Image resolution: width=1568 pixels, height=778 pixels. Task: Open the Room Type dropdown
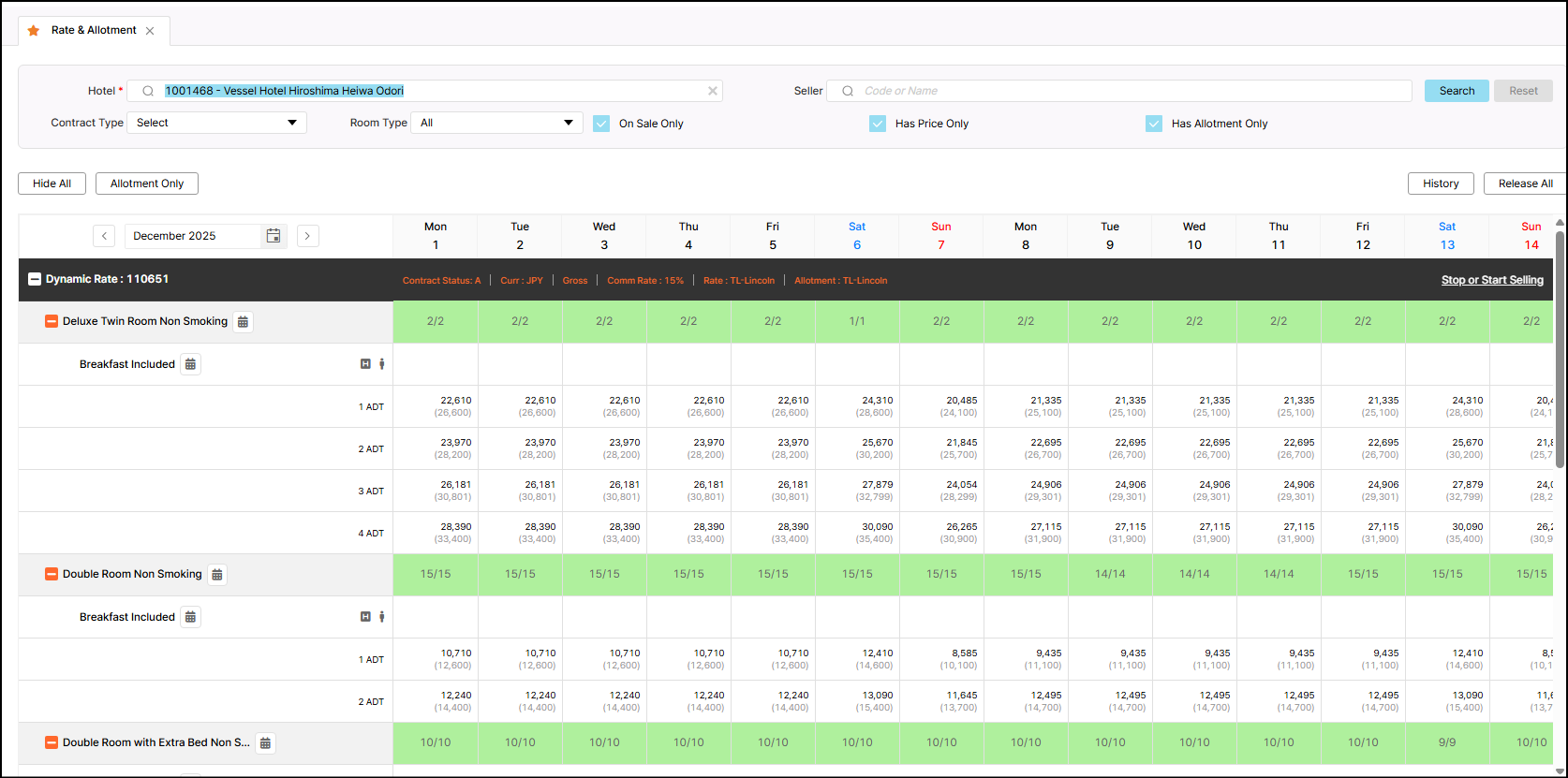click(x=496, y=123)
